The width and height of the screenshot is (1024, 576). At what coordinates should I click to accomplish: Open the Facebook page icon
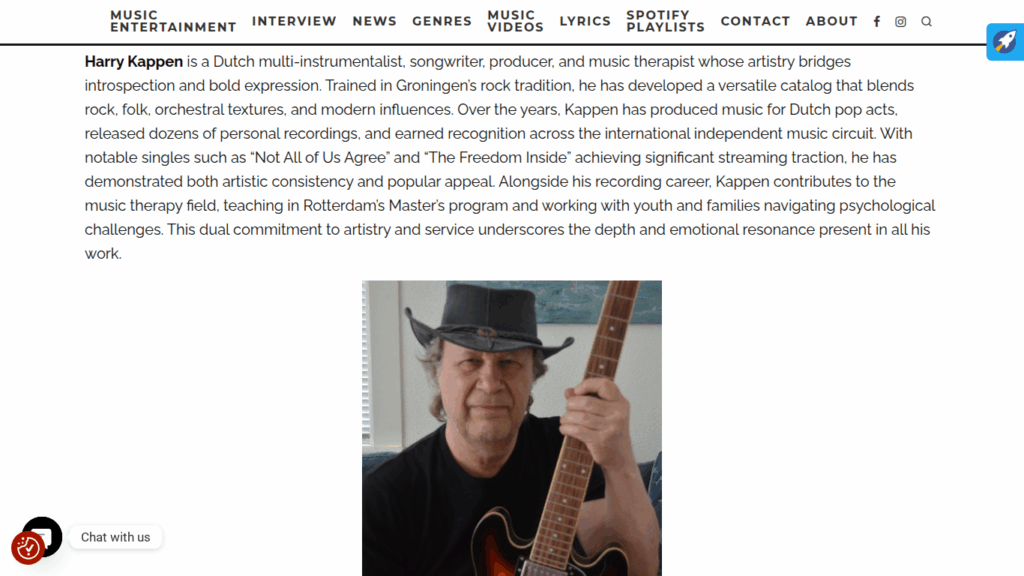tap(876, 22)
